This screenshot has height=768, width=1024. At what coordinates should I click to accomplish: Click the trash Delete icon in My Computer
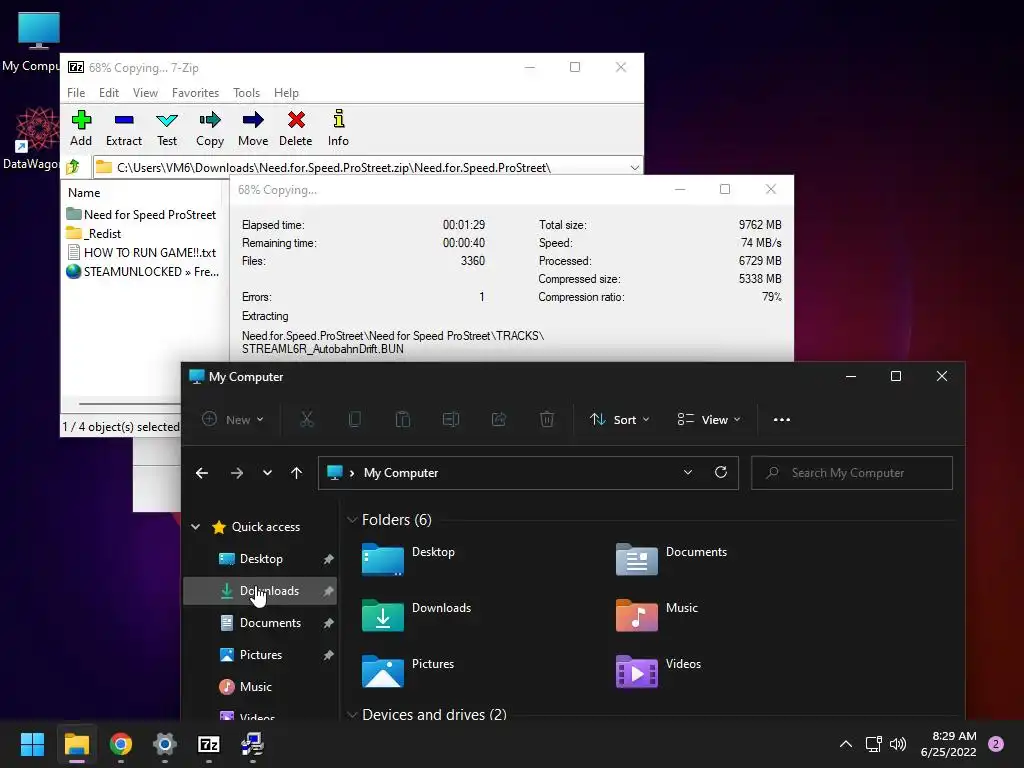pyautogui.click(x=547, y=419)
